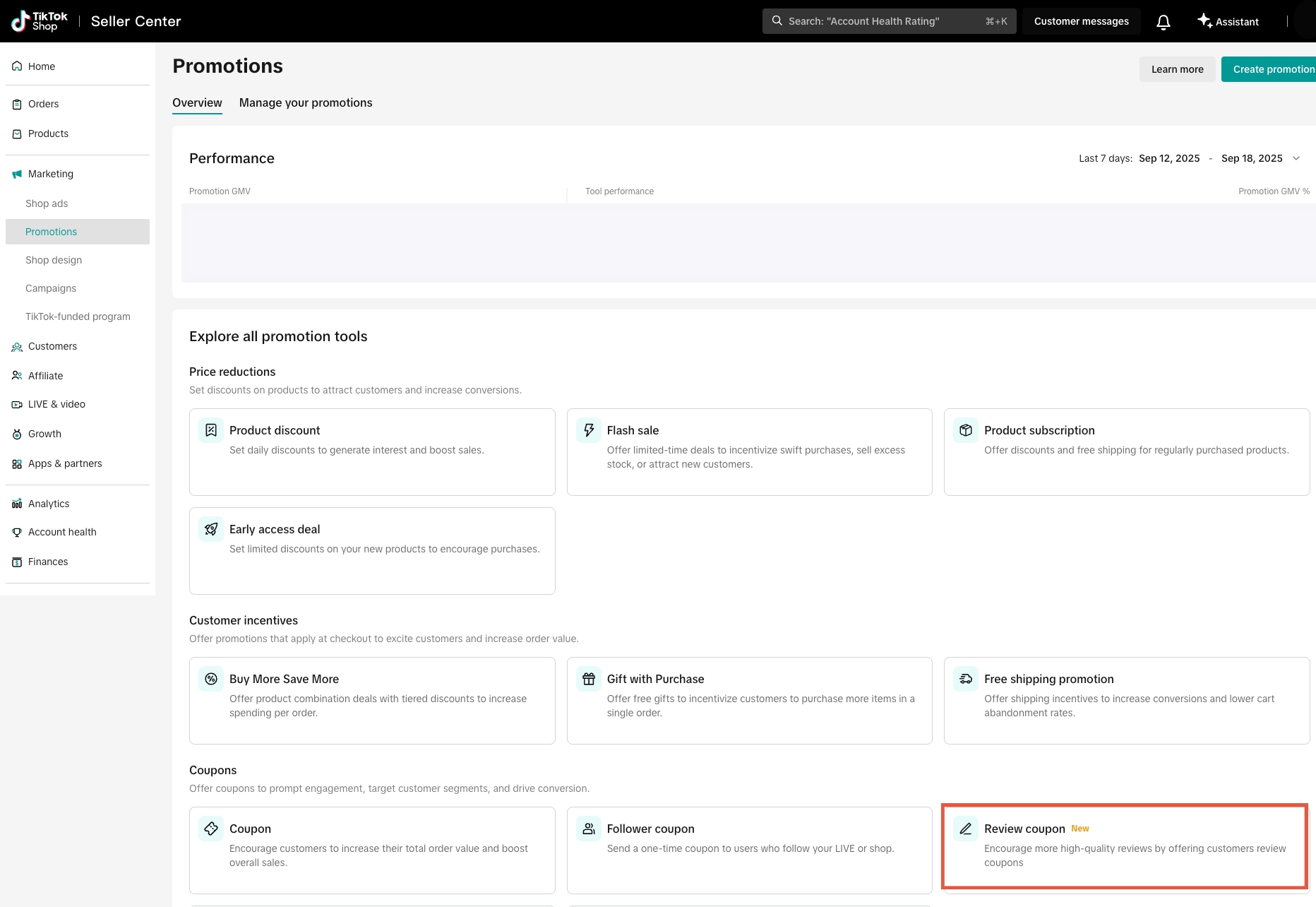1316x907 pixels.
Task: Click the Flash sale lightning icon
Action: click(x=589, y=430)
